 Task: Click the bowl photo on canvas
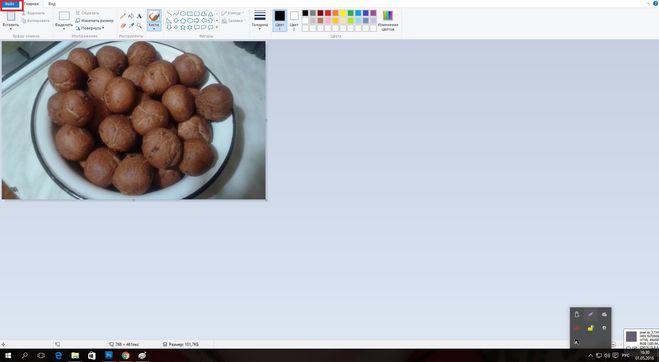coord(134,120)
